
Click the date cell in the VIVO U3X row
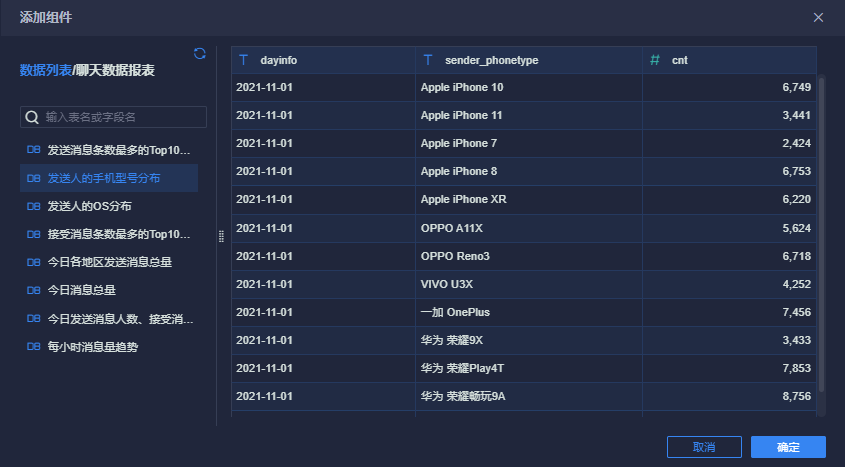click(x=323, y=284)
